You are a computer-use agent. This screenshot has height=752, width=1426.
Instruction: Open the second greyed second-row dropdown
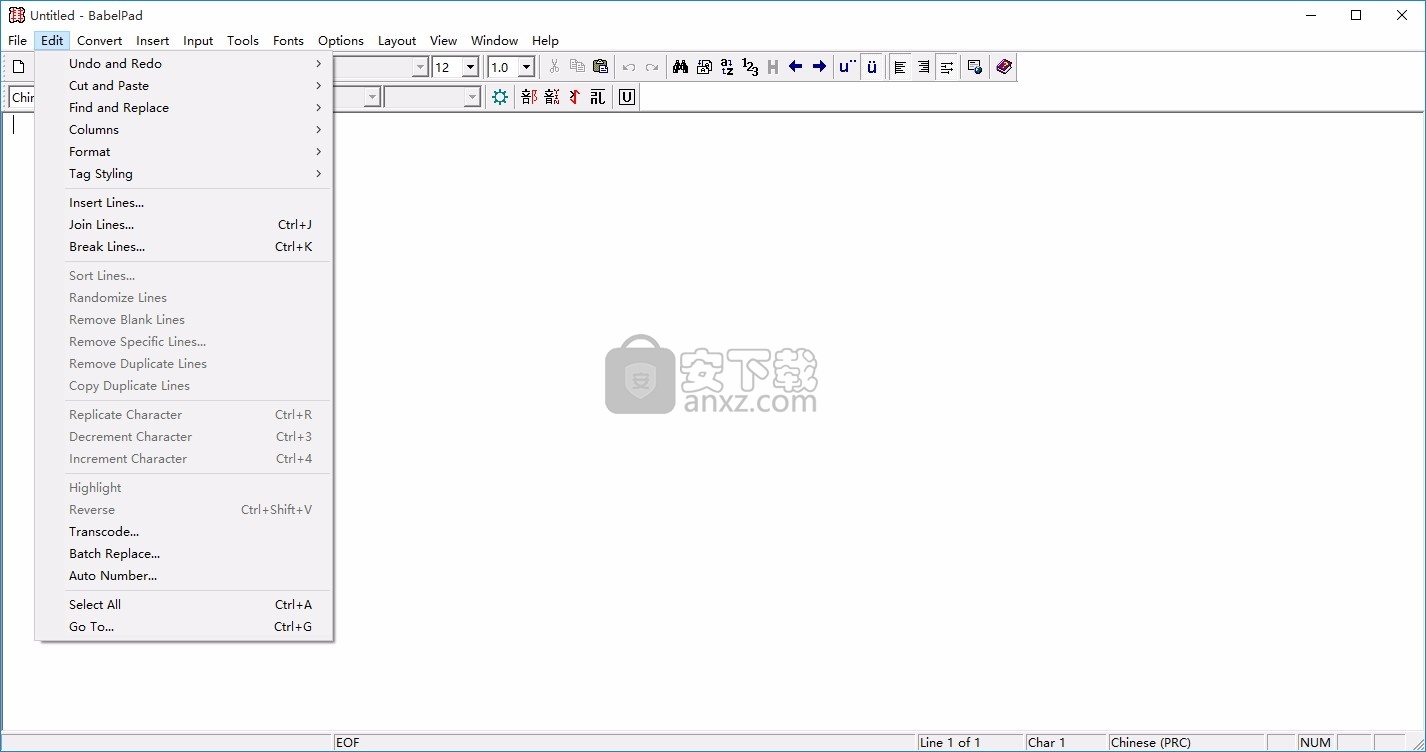(473, 97)
